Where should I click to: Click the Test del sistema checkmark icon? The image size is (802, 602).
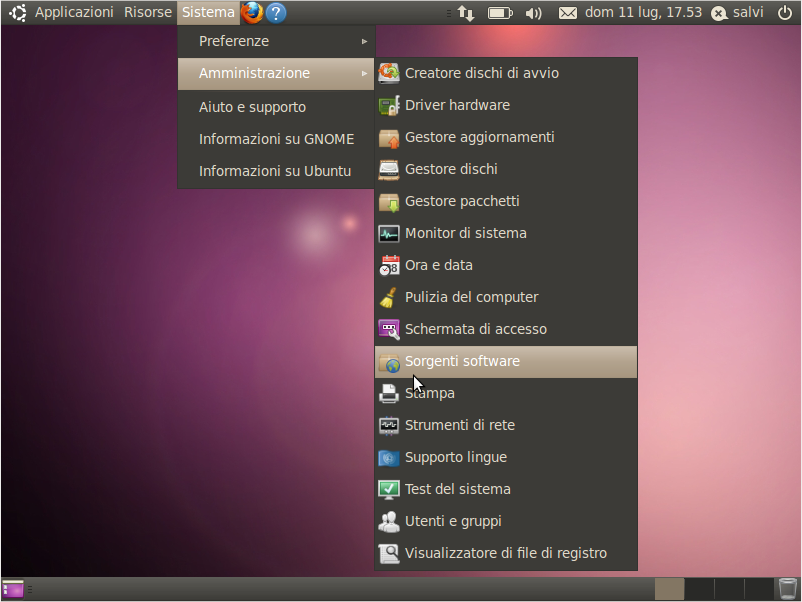(389, 489)
